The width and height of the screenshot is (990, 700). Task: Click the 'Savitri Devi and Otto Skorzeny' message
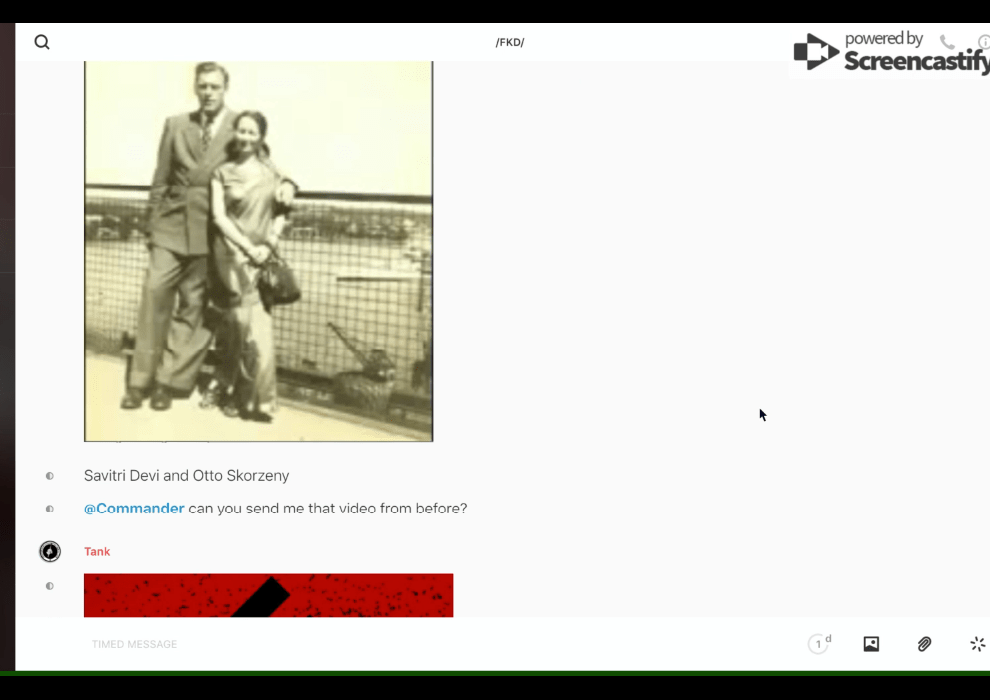point(187,476)
